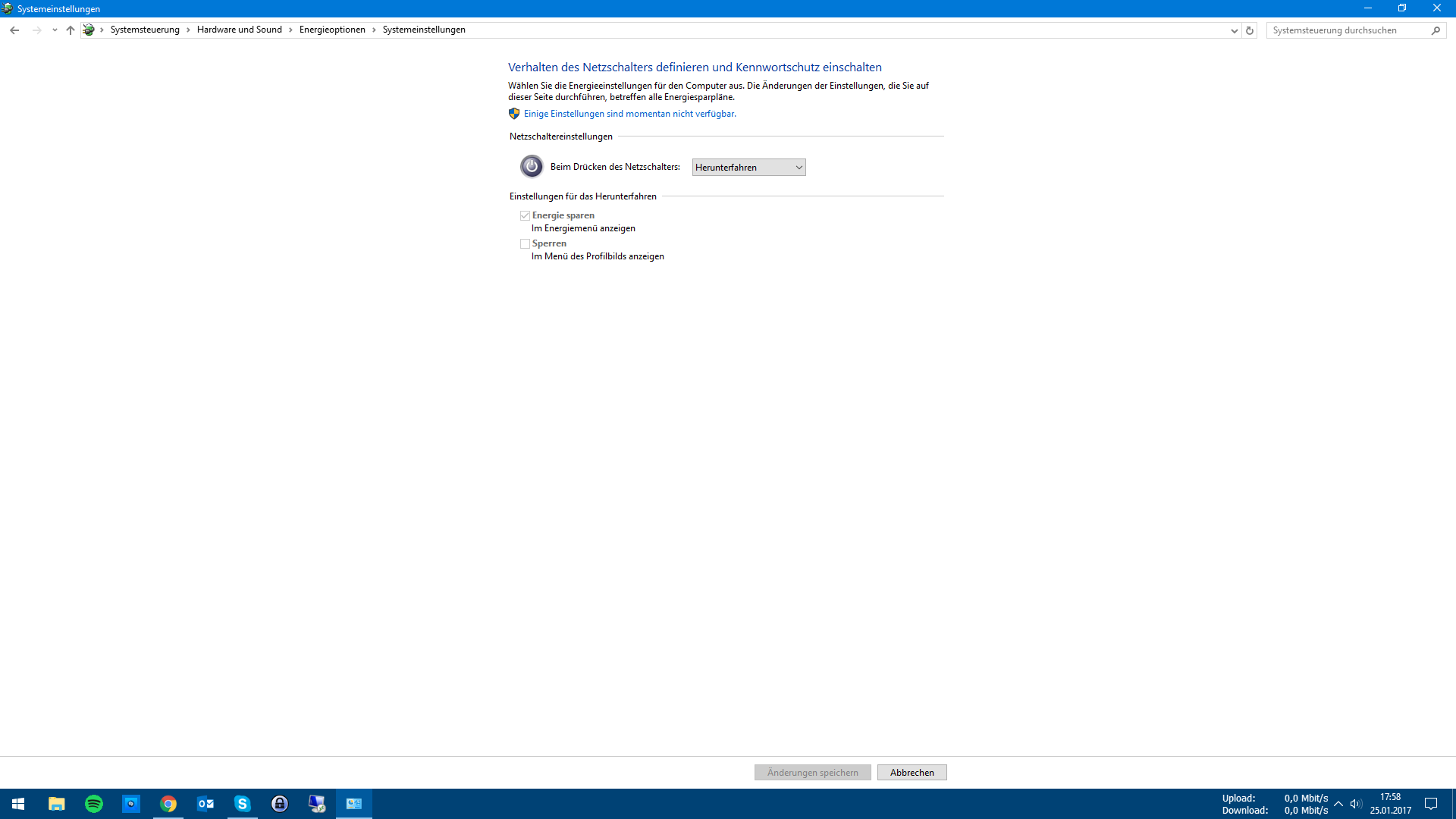Open Google Chrome from the taskbar

[168, 804]
